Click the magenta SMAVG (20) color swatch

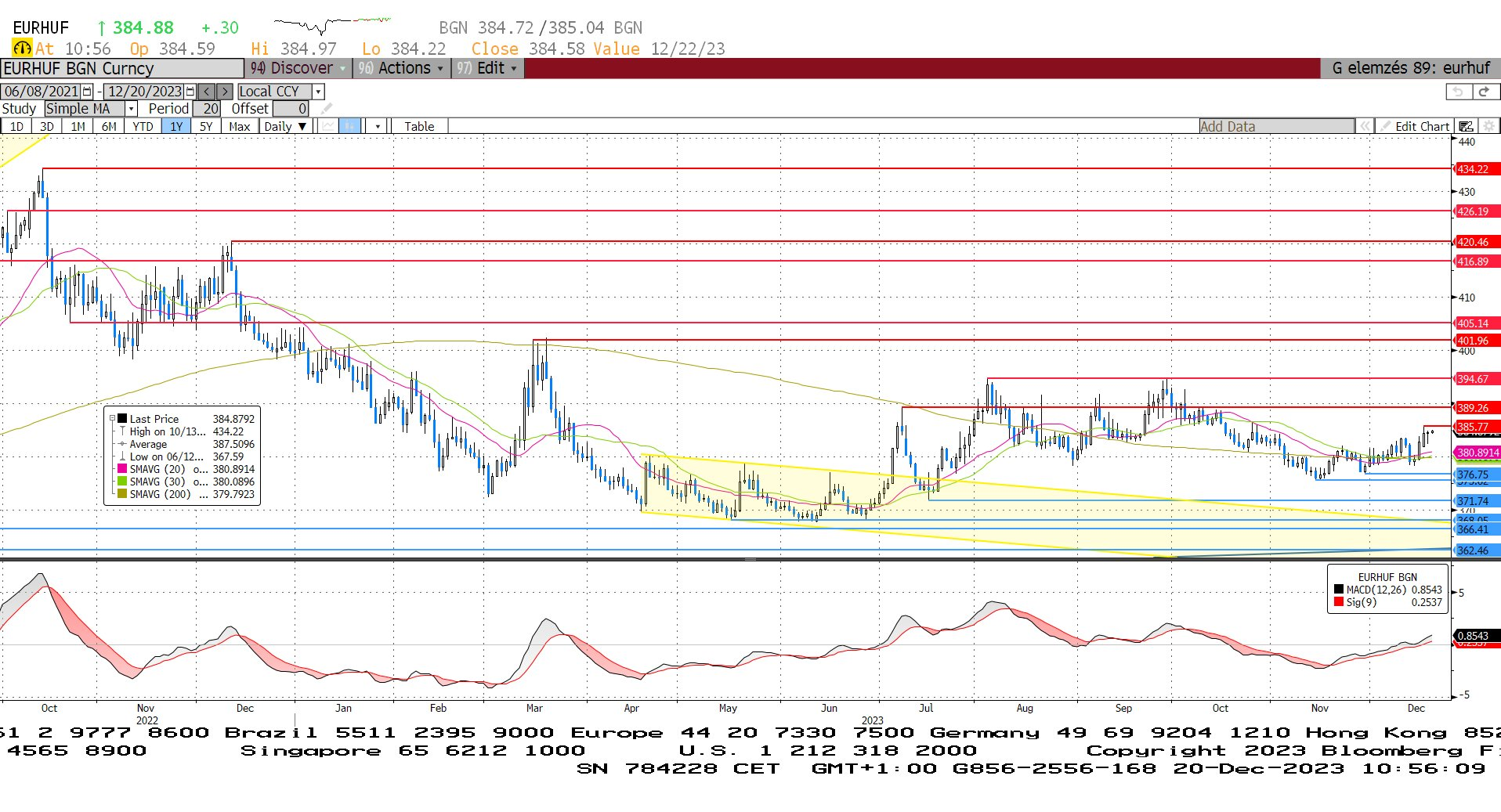point(122,469)
